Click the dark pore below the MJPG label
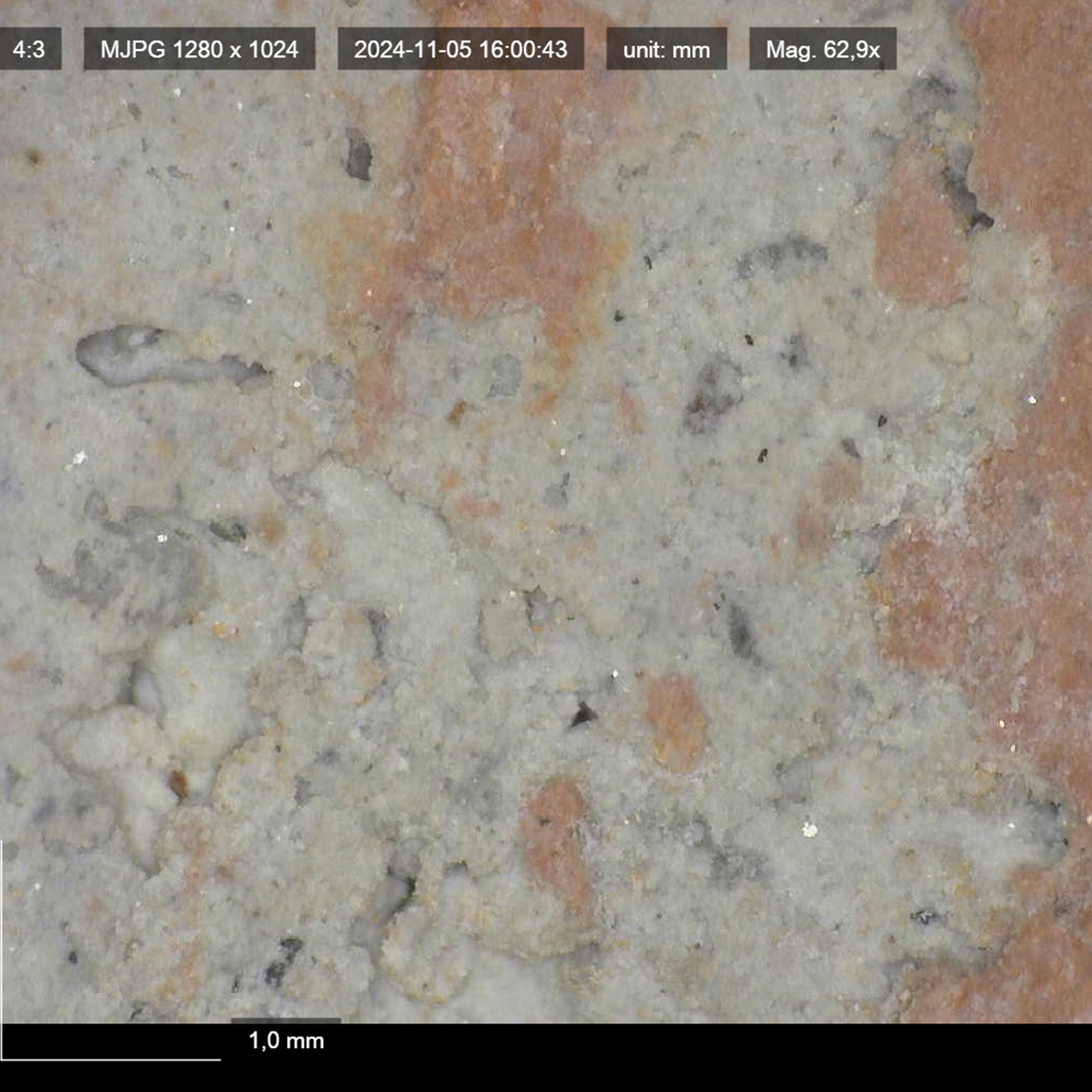Screen dimensions: 1092x1092 (x=358, y=156)
